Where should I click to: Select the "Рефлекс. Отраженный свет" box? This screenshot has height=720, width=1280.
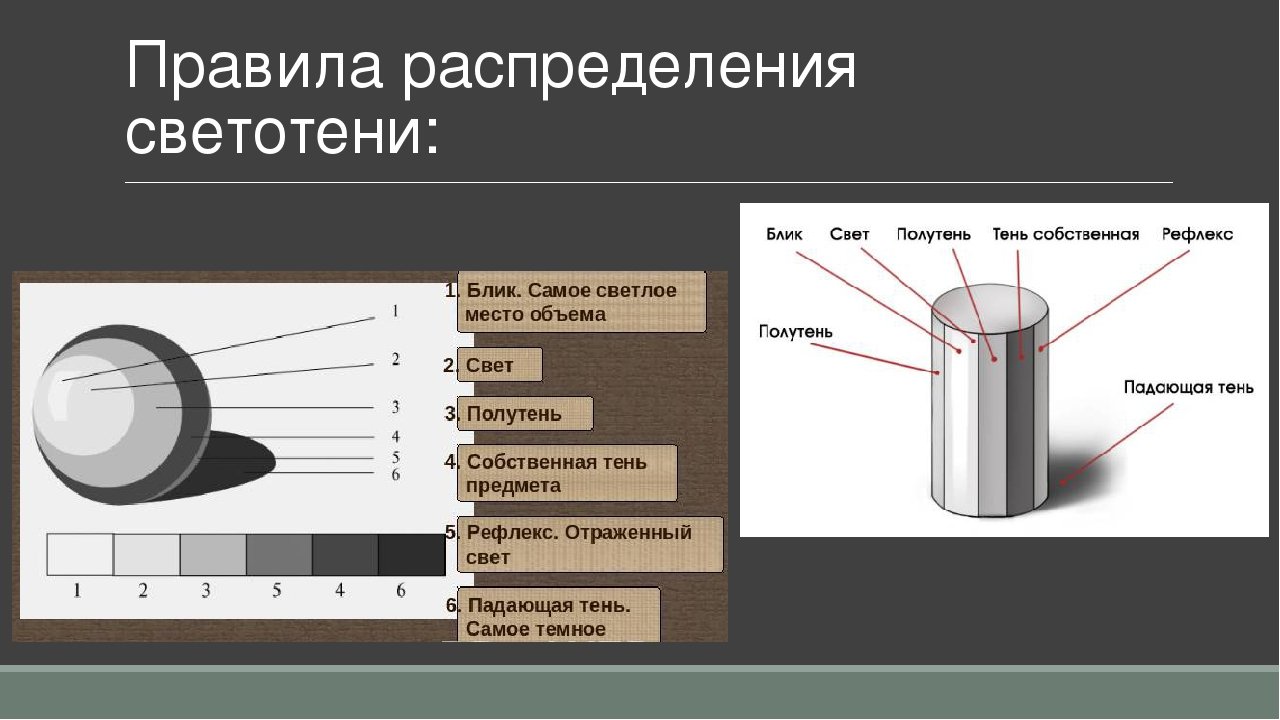pyautogui.click(x=589, y=545)
